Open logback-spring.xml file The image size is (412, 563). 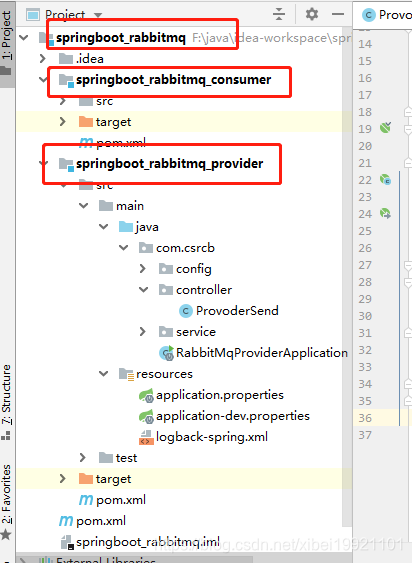(212, 437)
